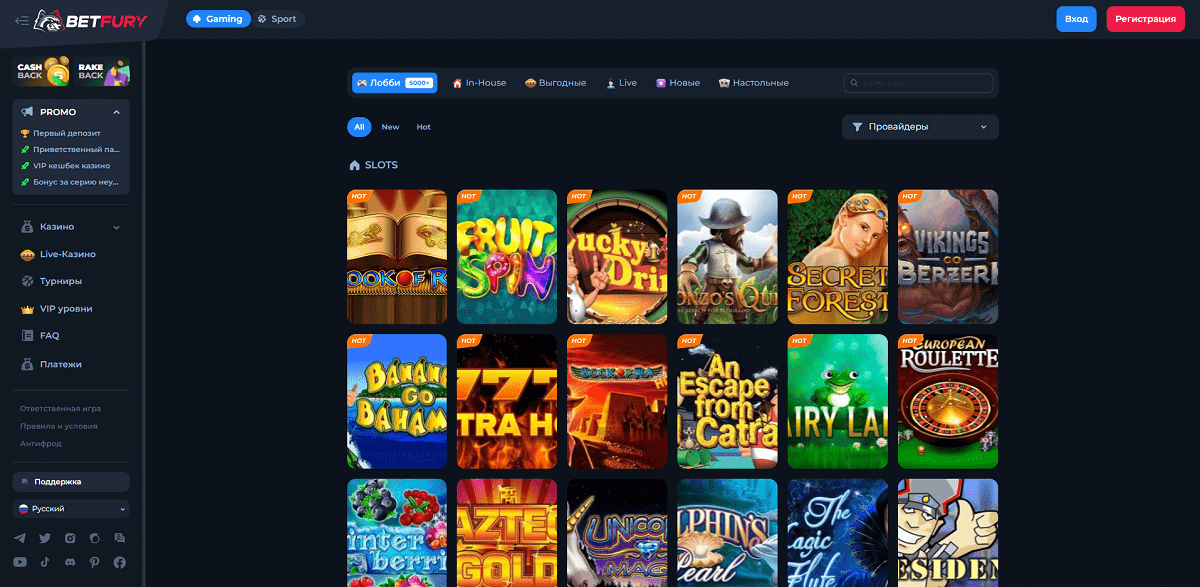
Task: Click the Вход login button
Action: (1077, 19)
